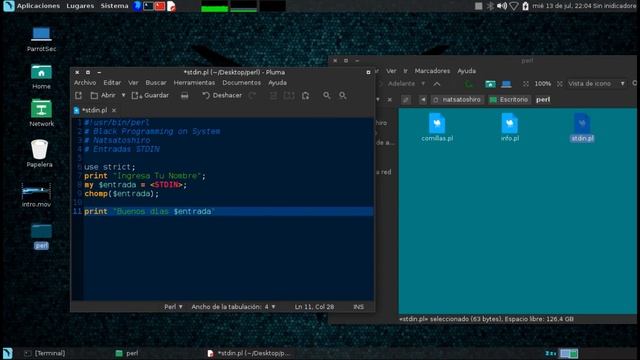The height and width of the screenshot is (360, 640).
Task: Click the copy icon in Pluma toolbar
Action: [x=289, y=96]
